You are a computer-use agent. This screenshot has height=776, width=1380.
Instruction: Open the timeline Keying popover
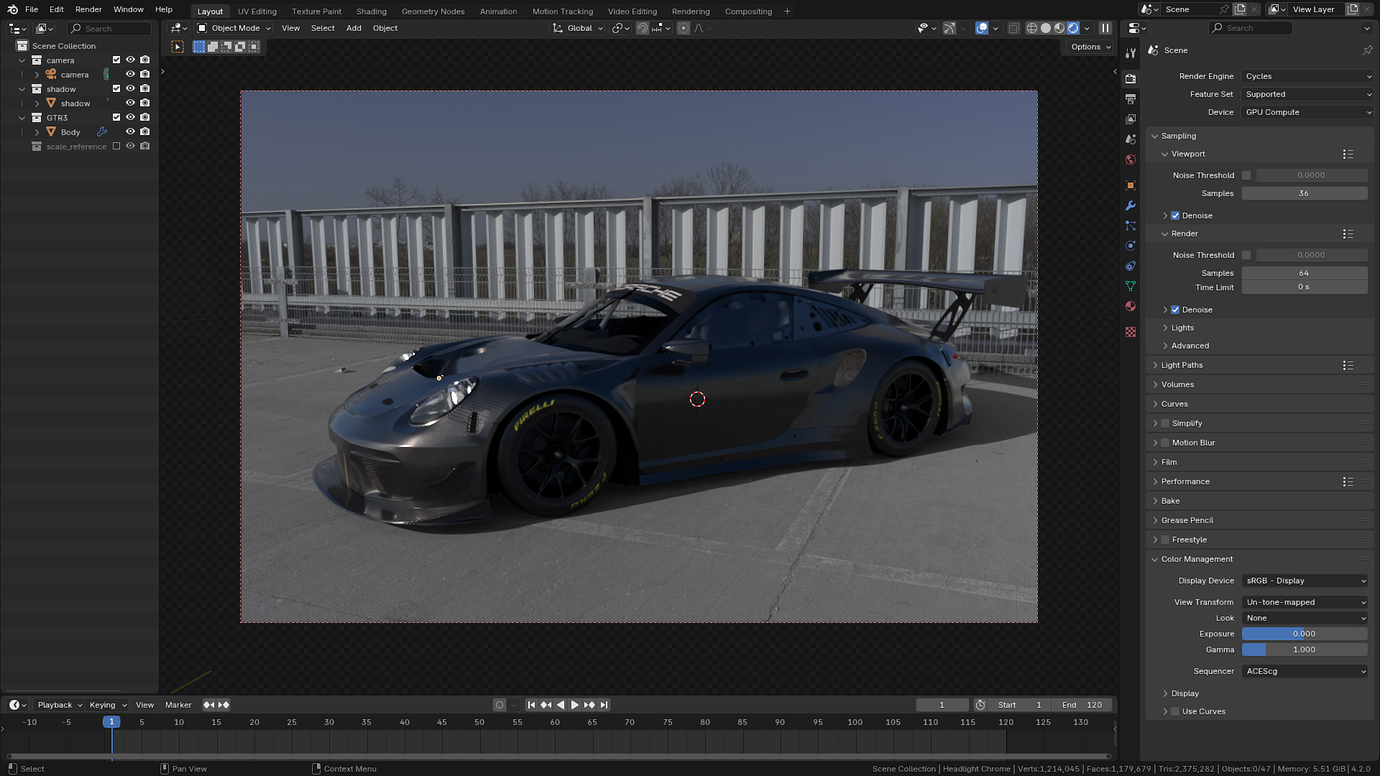tap(108, 705)
